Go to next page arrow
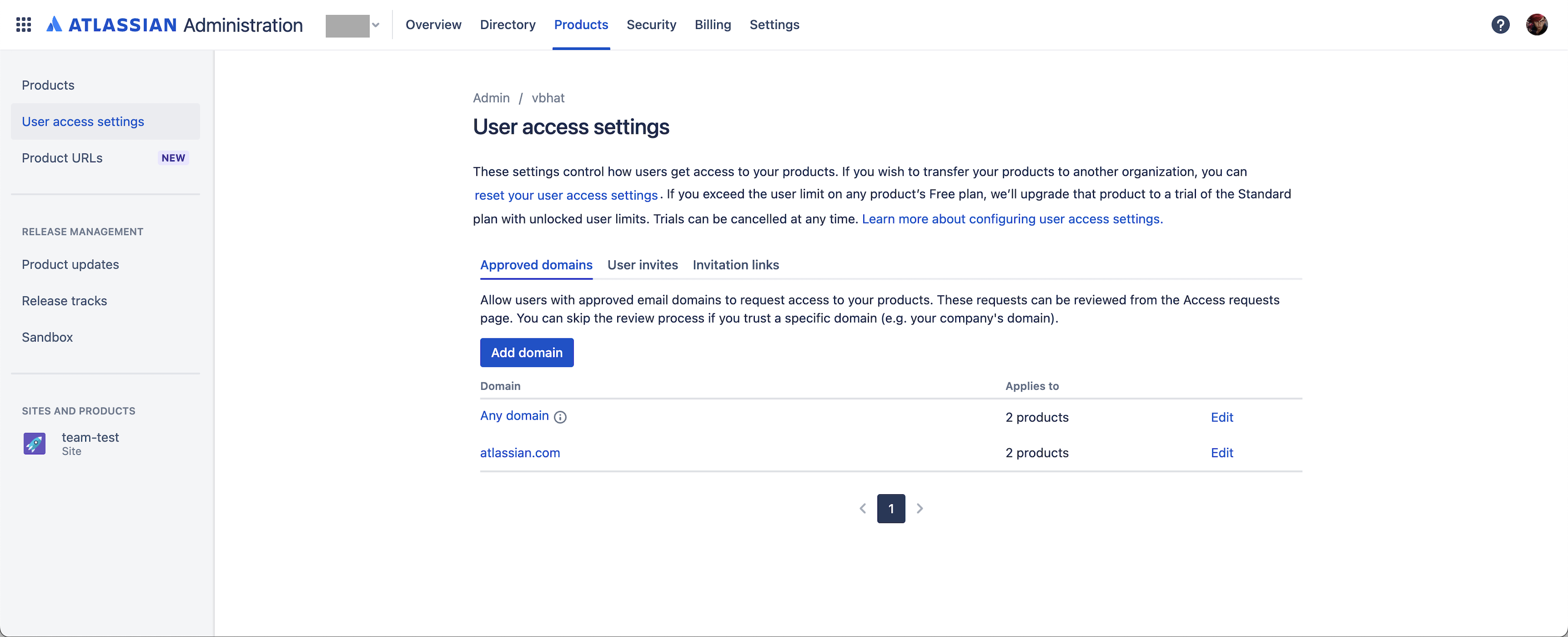Image resolution: width=1568 pixels, height=637 pixels. click(x=920, y=509)
